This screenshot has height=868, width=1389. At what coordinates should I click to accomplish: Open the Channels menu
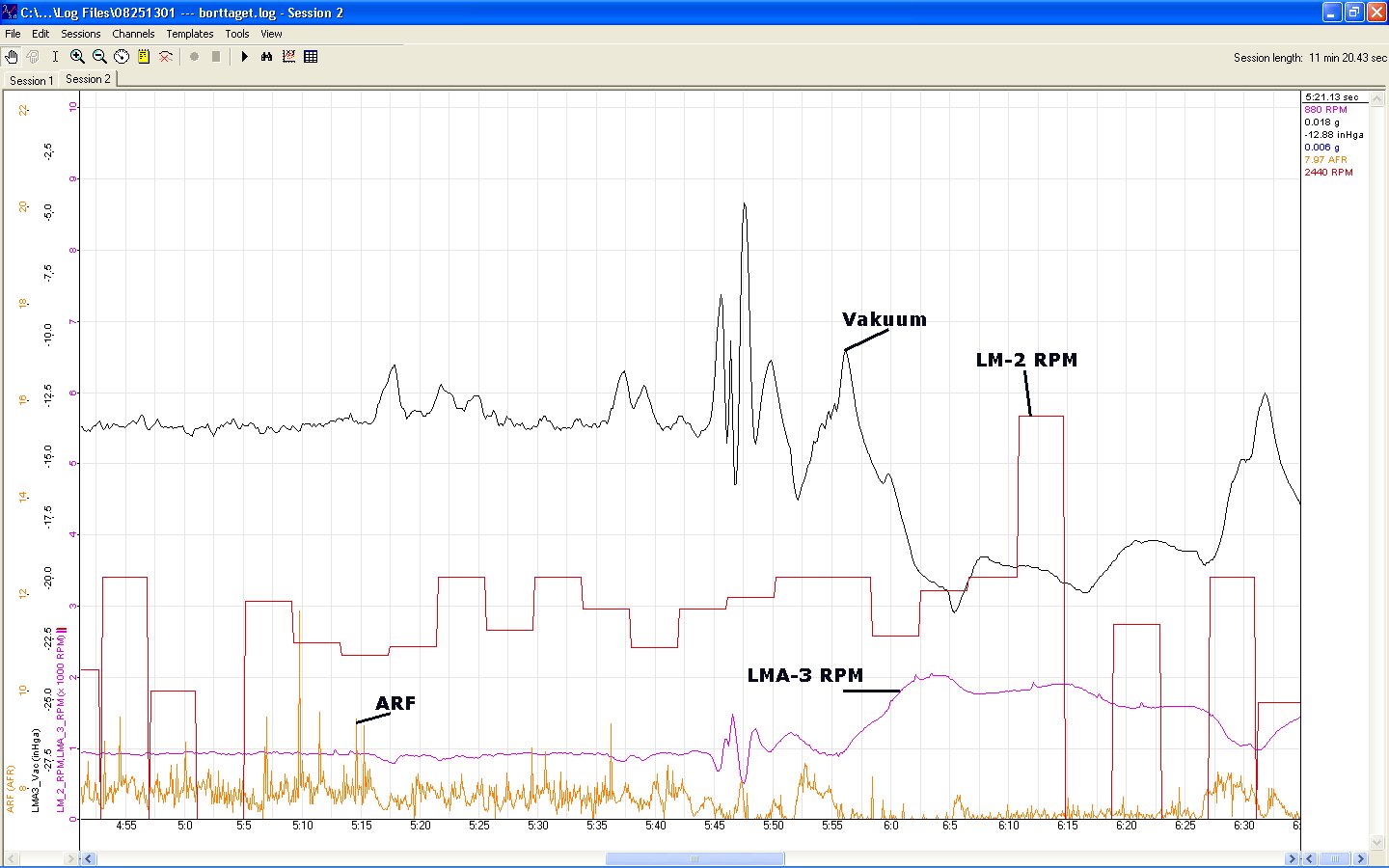coord(133,34)
